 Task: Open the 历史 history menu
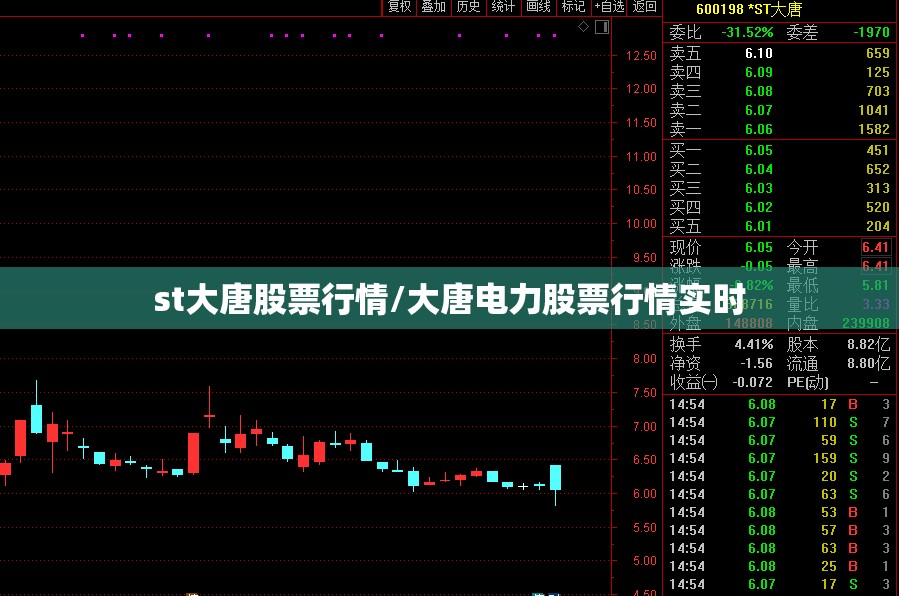point(468,7)
